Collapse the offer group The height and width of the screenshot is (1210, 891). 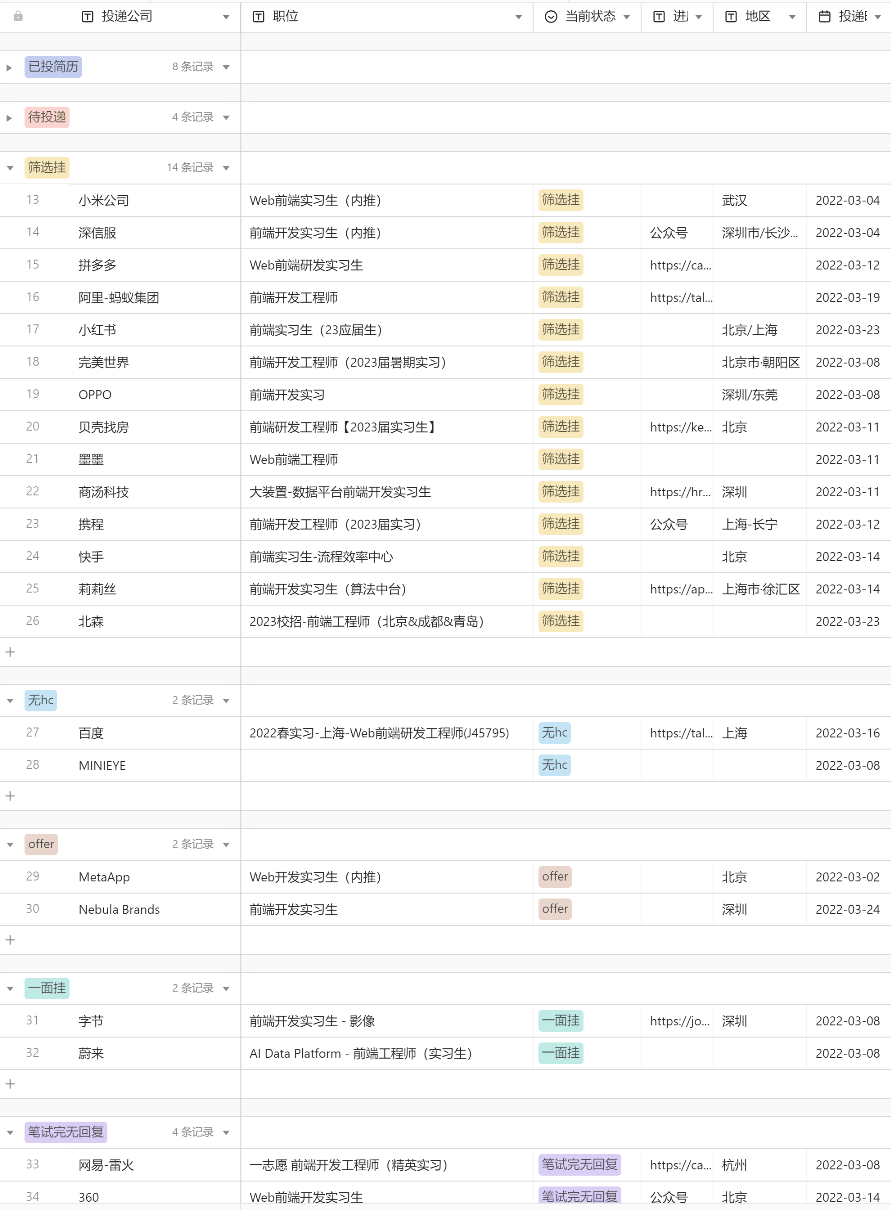[x=10, y=844]
